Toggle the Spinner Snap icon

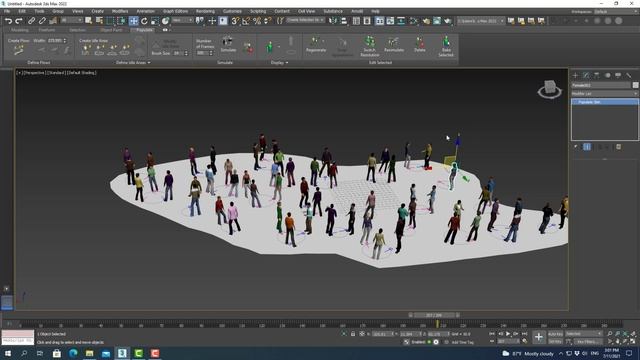267,21
